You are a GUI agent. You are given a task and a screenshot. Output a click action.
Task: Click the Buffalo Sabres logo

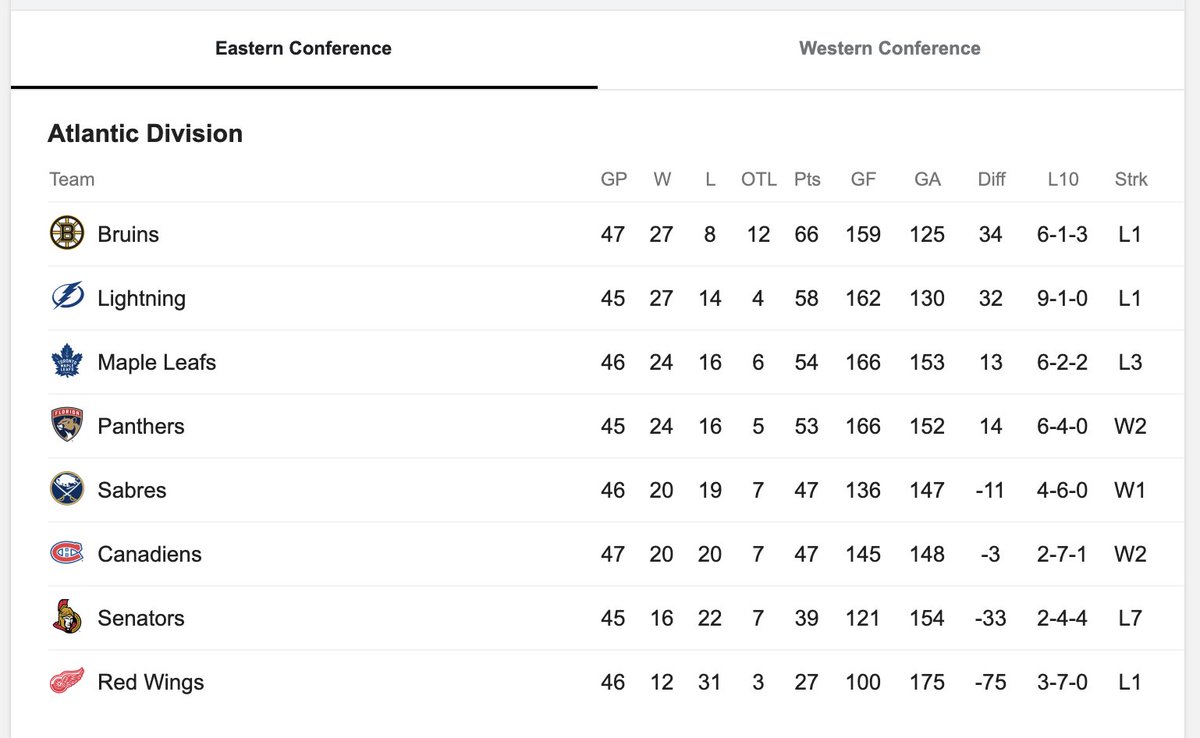[67, 490]
